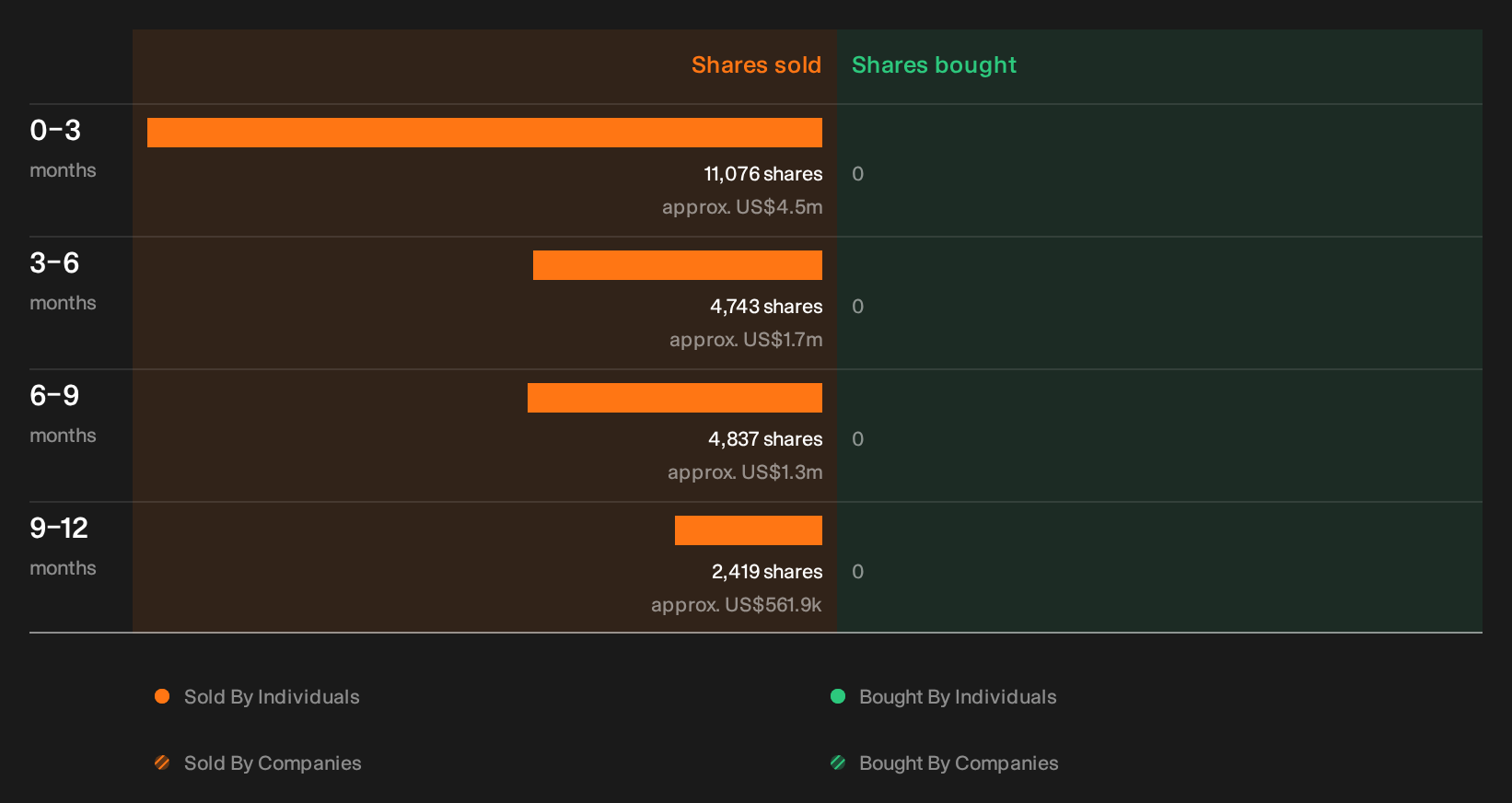Click the 3-6 months orange bar
The image size is (1512, 803).
click(678, 265)
